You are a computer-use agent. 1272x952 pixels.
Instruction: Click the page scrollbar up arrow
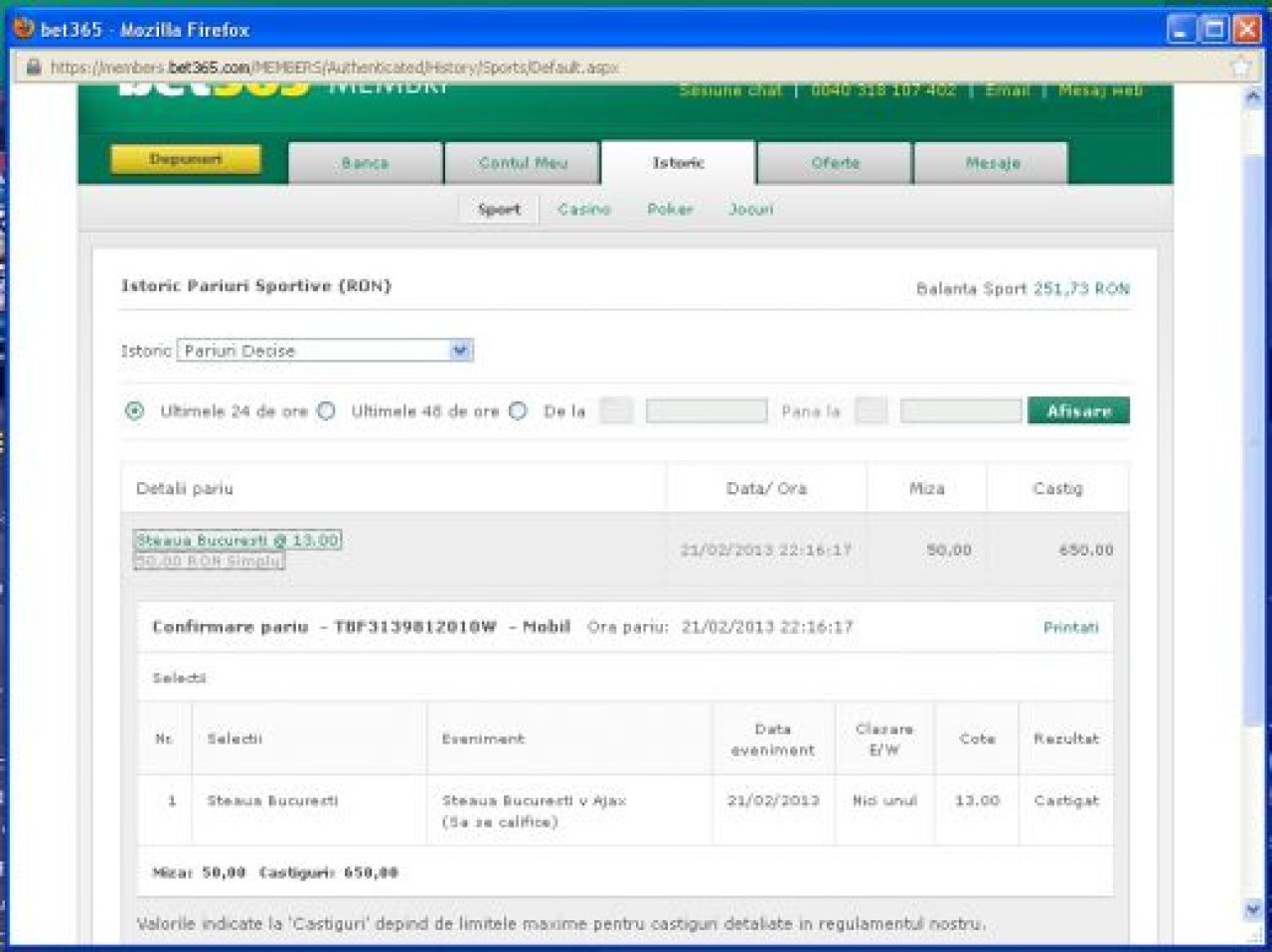(1252, 98)
